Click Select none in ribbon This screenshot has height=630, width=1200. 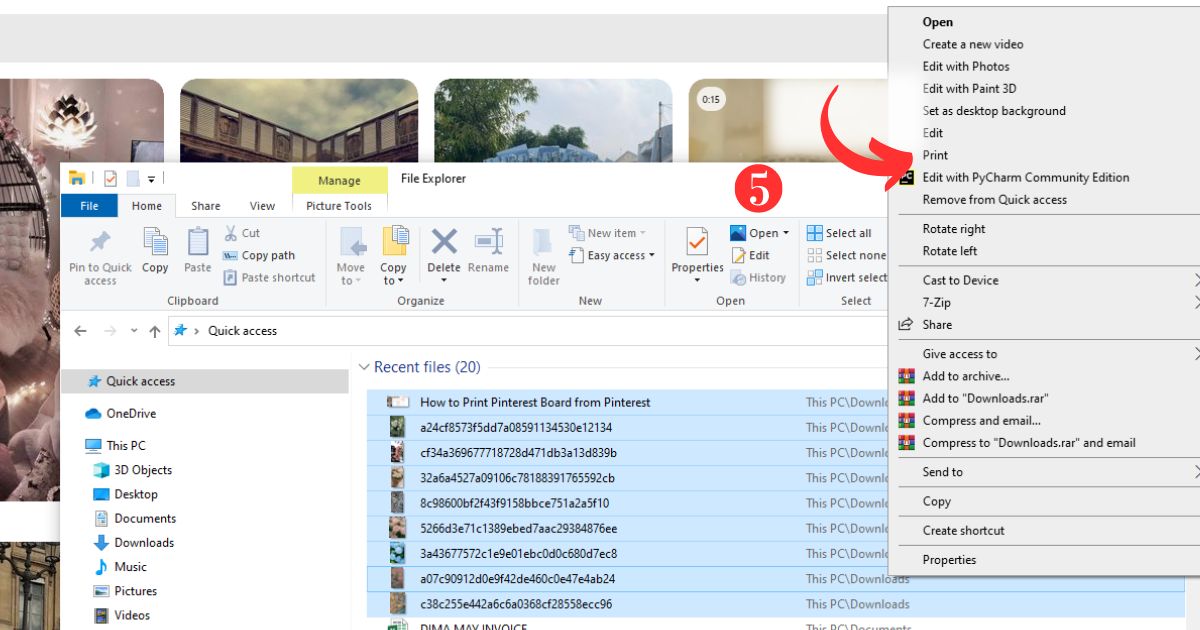pos(846,255)
